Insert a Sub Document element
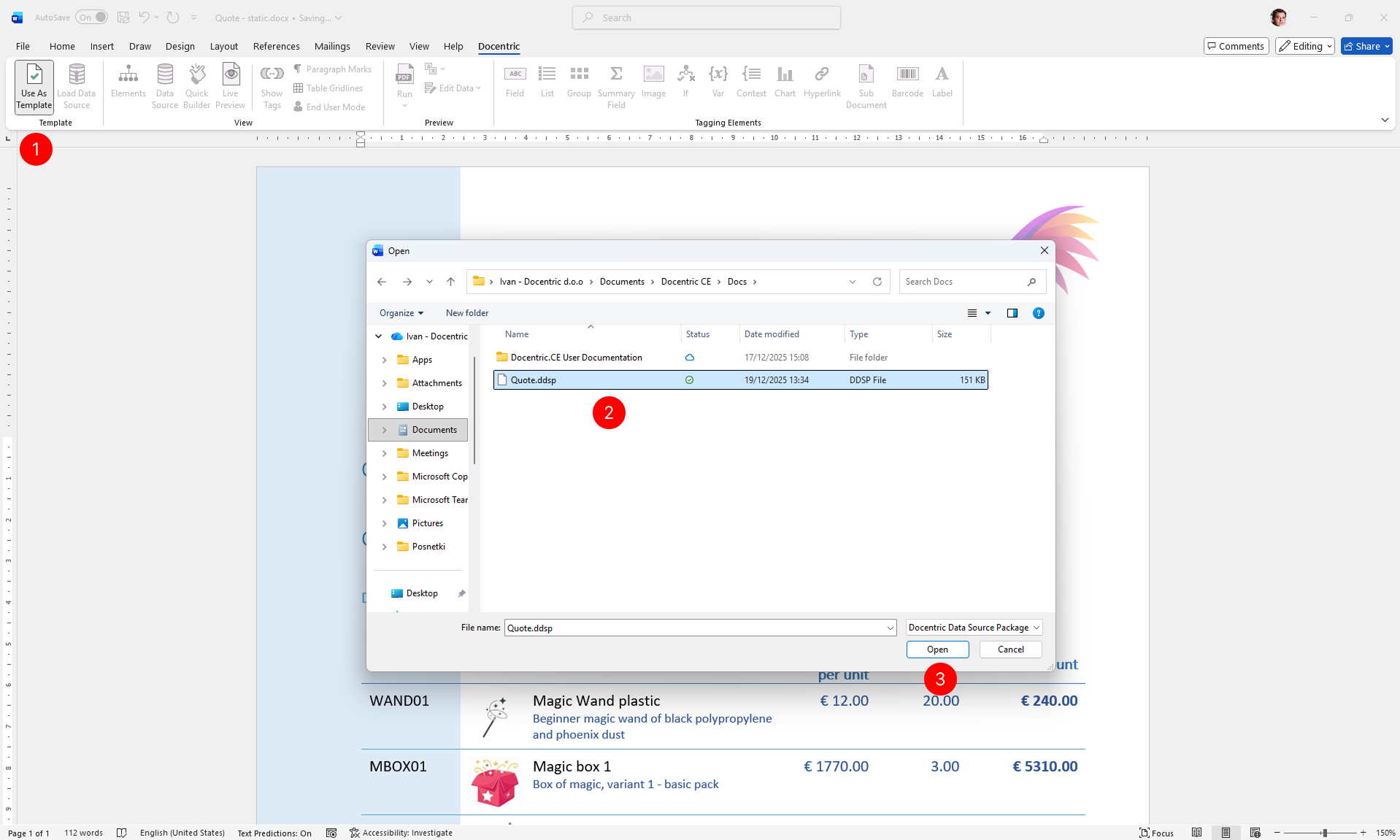The height and width of the screenshot is (840, 1400). (x=866, y=87)
